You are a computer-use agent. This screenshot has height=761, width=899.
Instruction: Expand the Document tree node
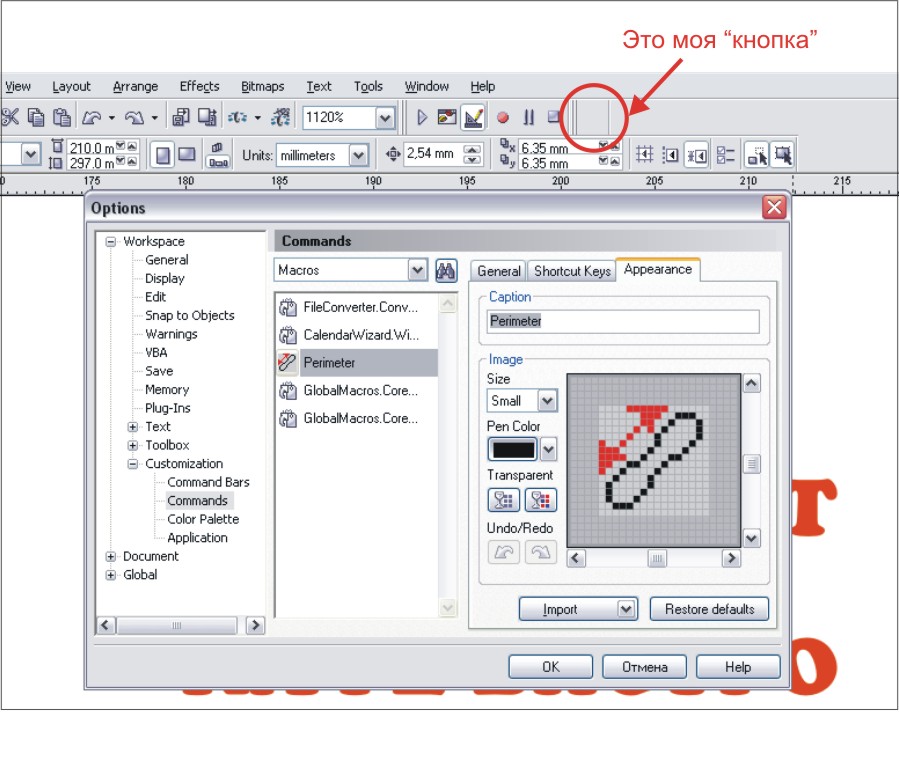[x=111, y=556]
